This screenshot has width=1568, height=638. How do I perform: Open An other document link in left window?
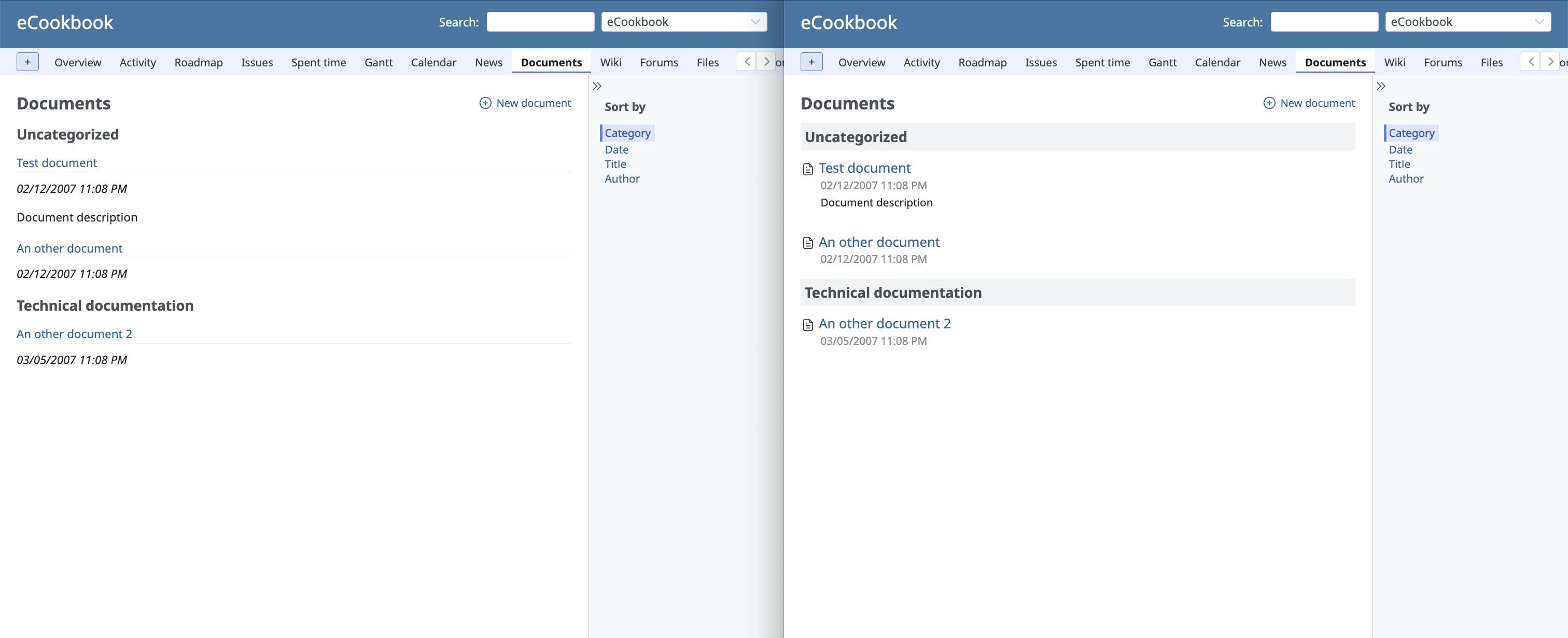click(x=69, y=248)
